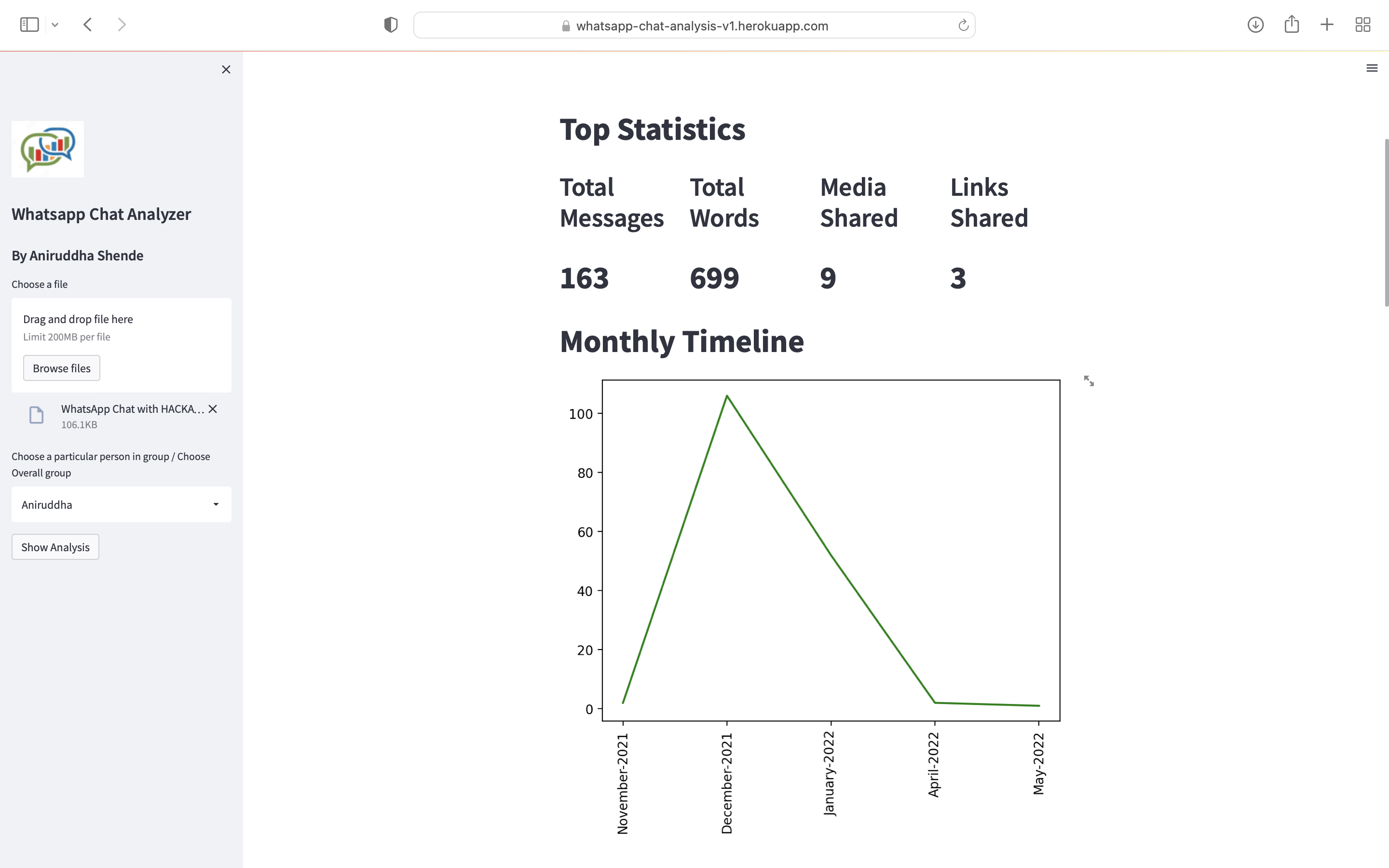1389x868 pixels.
Task: Click the Browse files button
Action: pyautogui.click(x=61, y=367)
